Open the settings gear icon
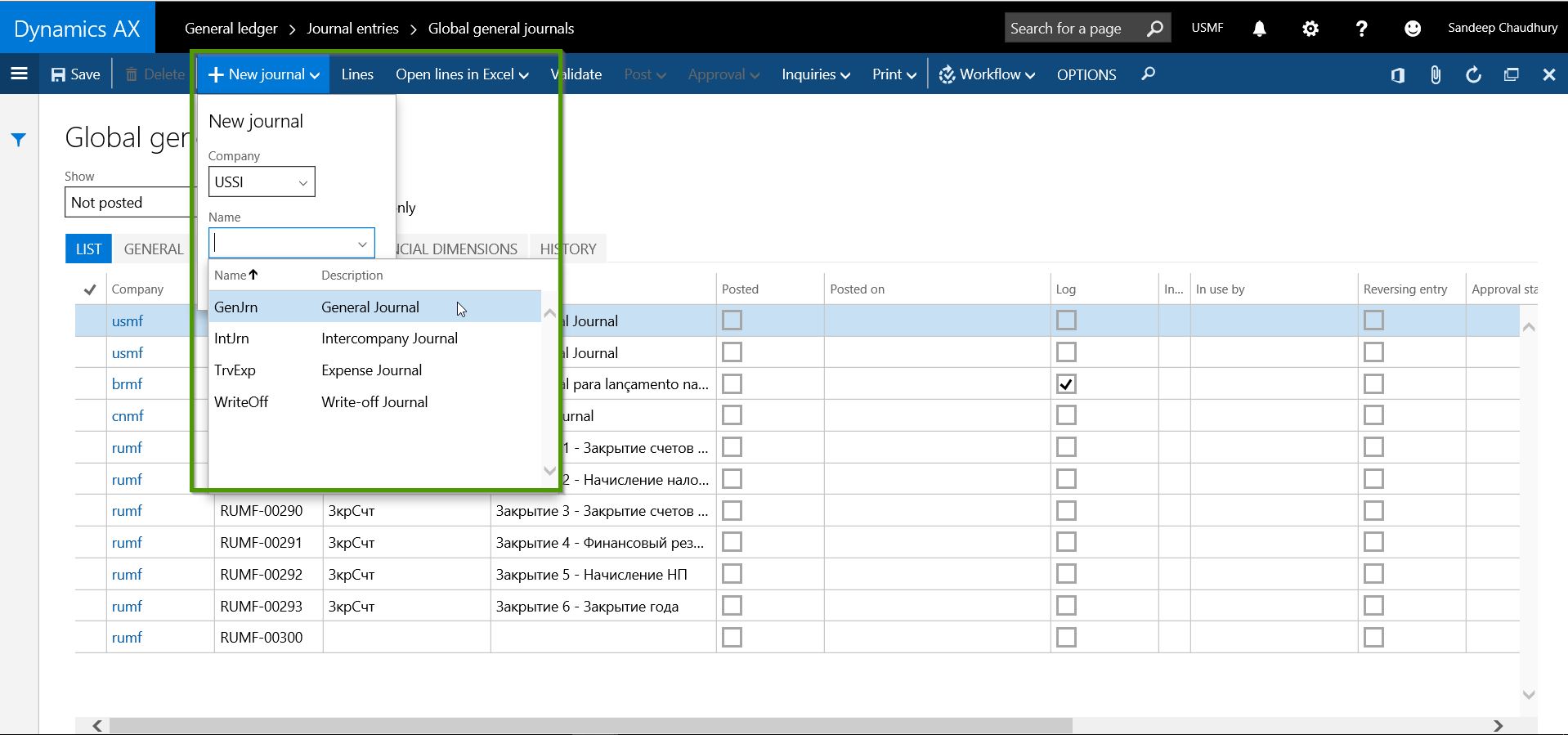The width and height of the screenshot is (1568, 735). tap(1310, 29)
